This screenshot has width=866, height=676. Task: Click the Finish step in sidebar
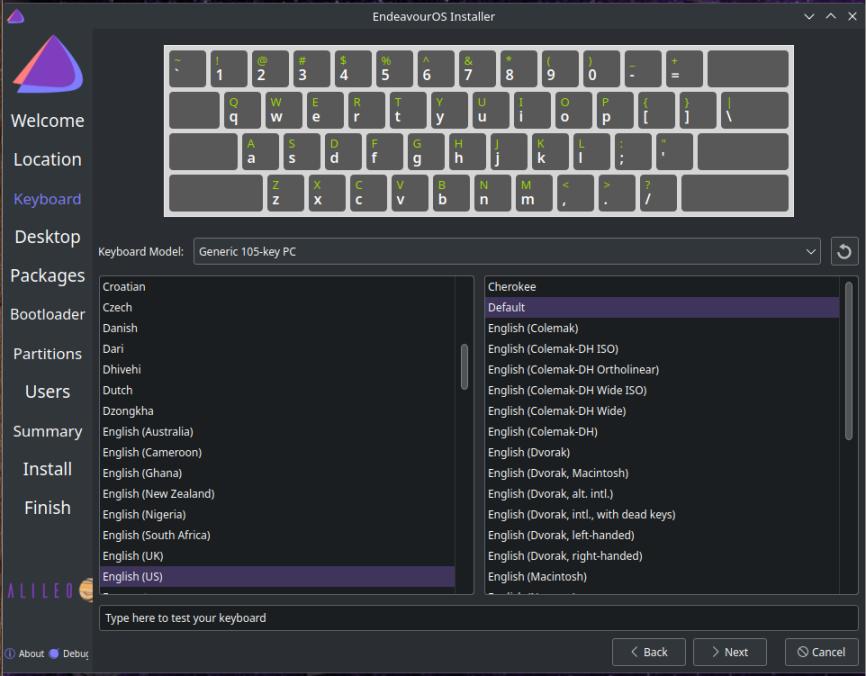tap(47, 508)
